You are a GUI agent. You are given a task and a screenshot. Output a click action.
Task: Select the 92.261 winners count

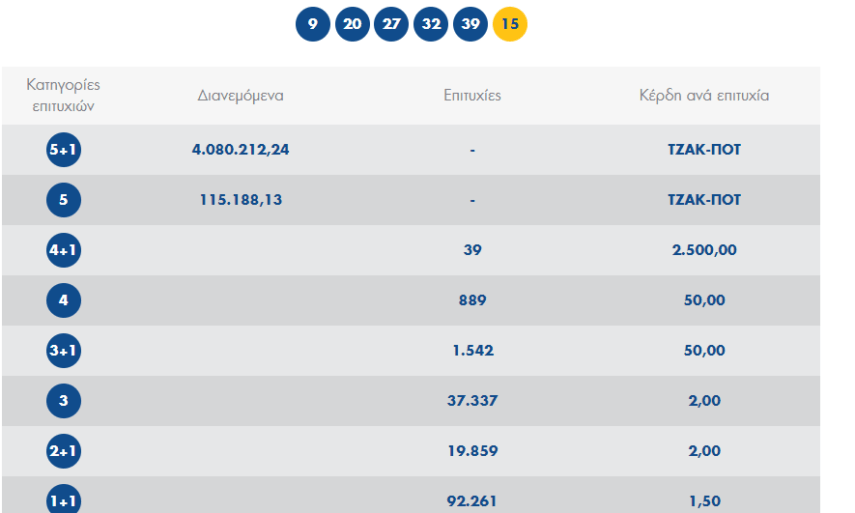tap(472, 501)
